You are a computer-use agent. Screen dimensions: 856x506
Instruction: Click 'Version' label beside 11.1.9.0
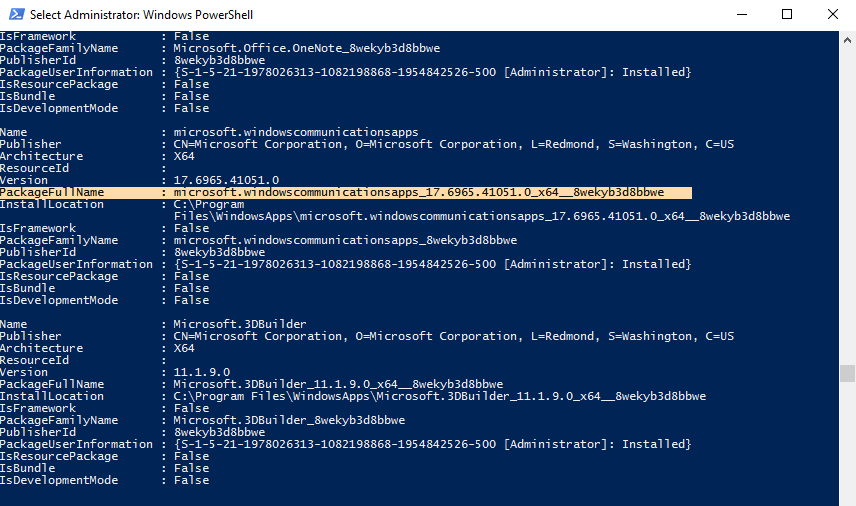click(x=24, y=372)
